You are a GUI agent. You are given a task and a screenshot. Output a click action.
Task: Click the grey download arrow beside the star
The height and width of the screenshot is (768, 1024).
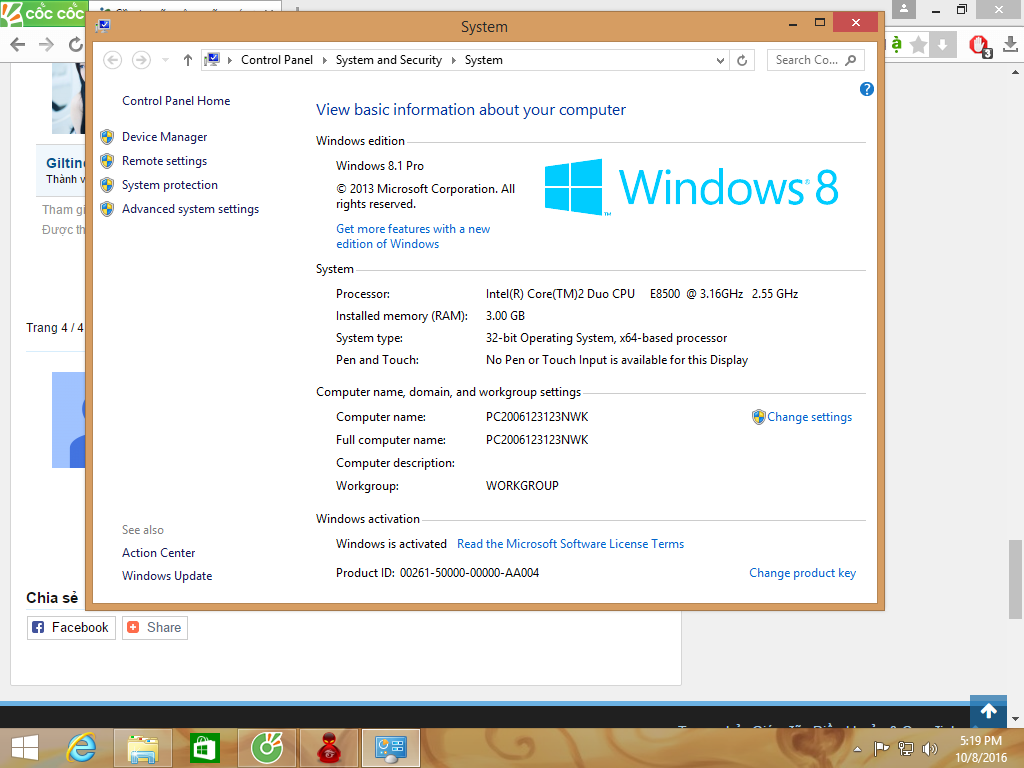942,44
